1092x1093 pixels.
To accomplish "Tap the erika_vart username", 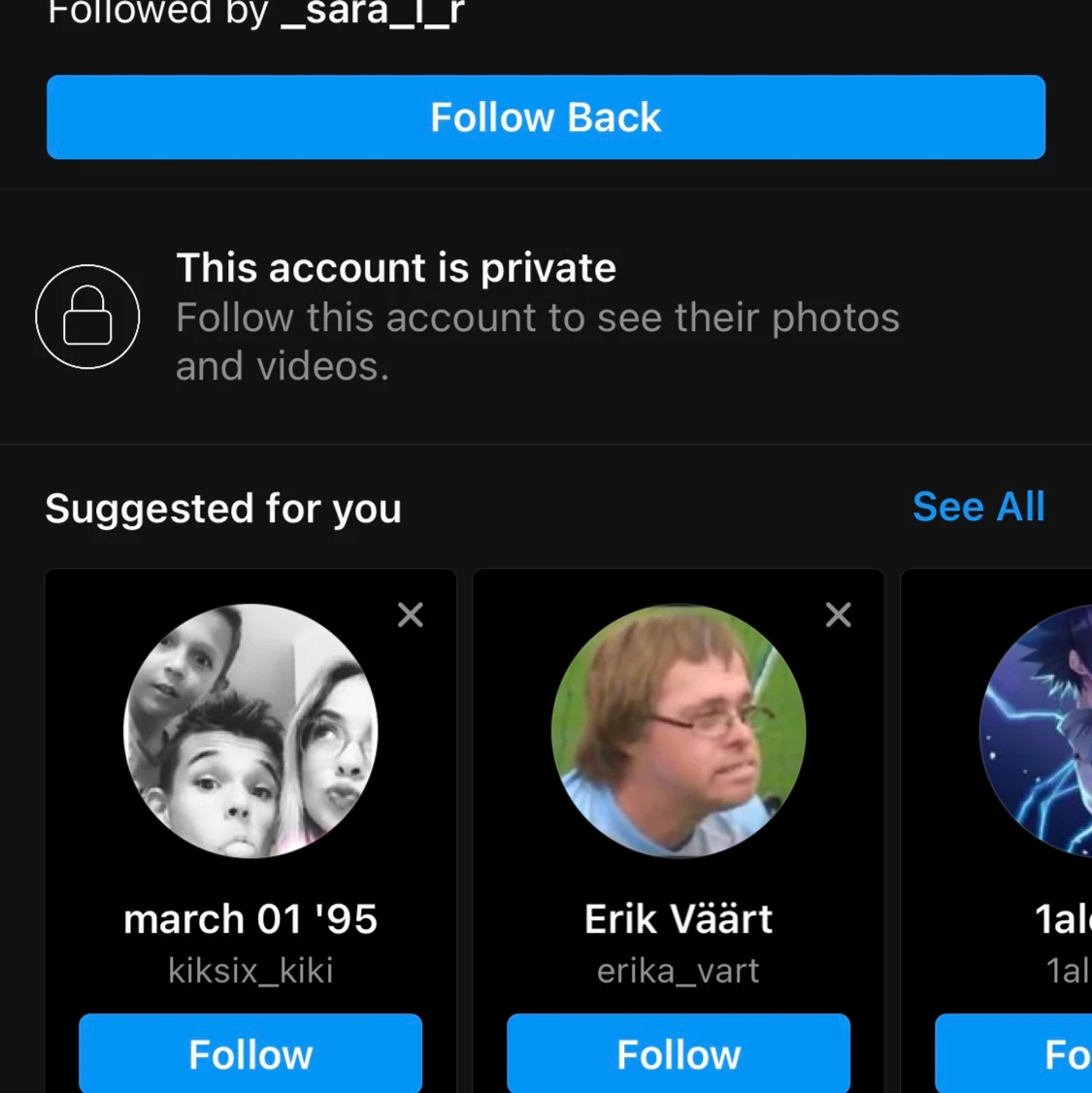I will click(678, 971).
